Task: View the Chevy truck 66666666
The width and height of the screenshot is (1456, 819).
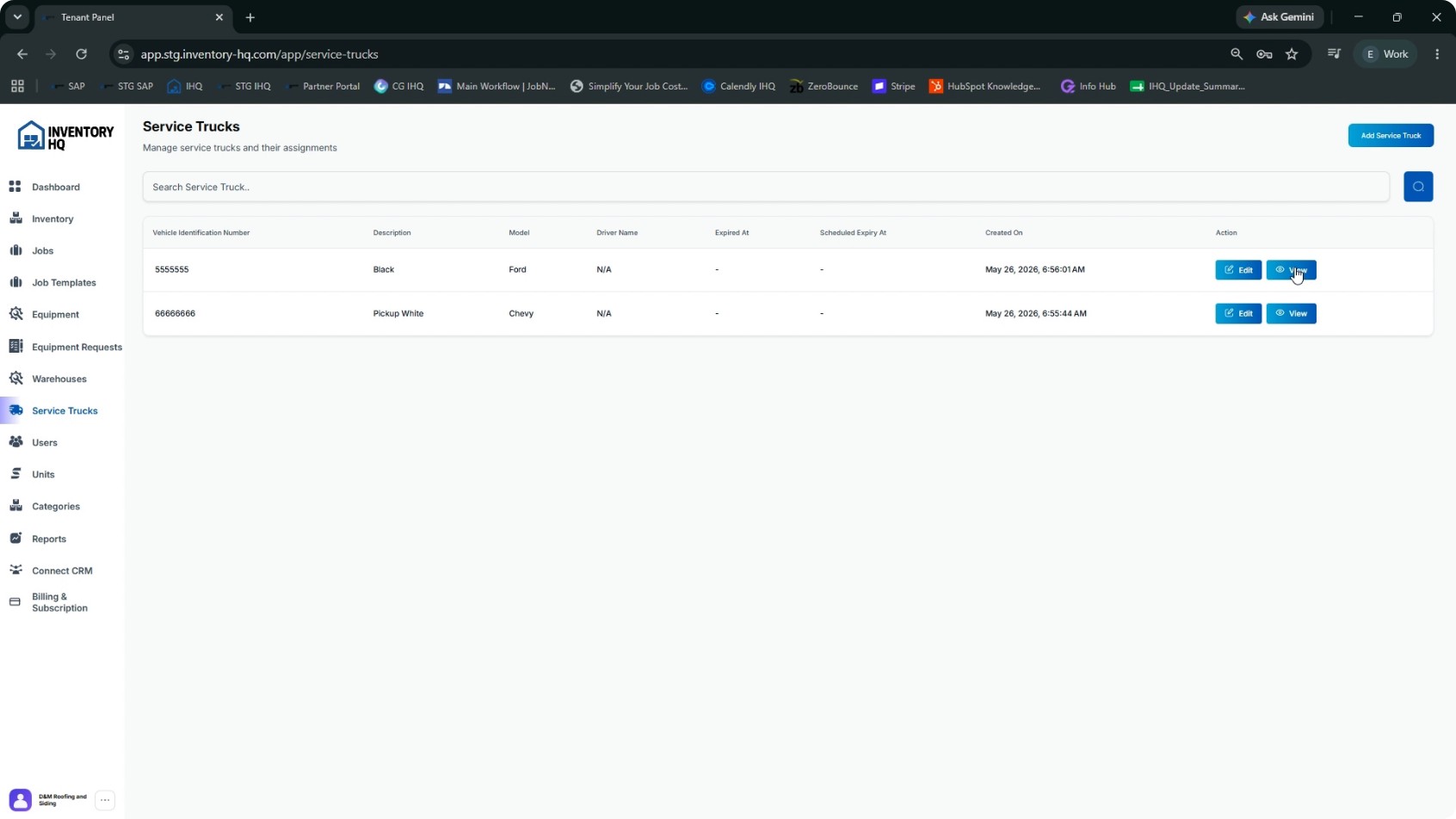Action: click(x=1291, y=313)
